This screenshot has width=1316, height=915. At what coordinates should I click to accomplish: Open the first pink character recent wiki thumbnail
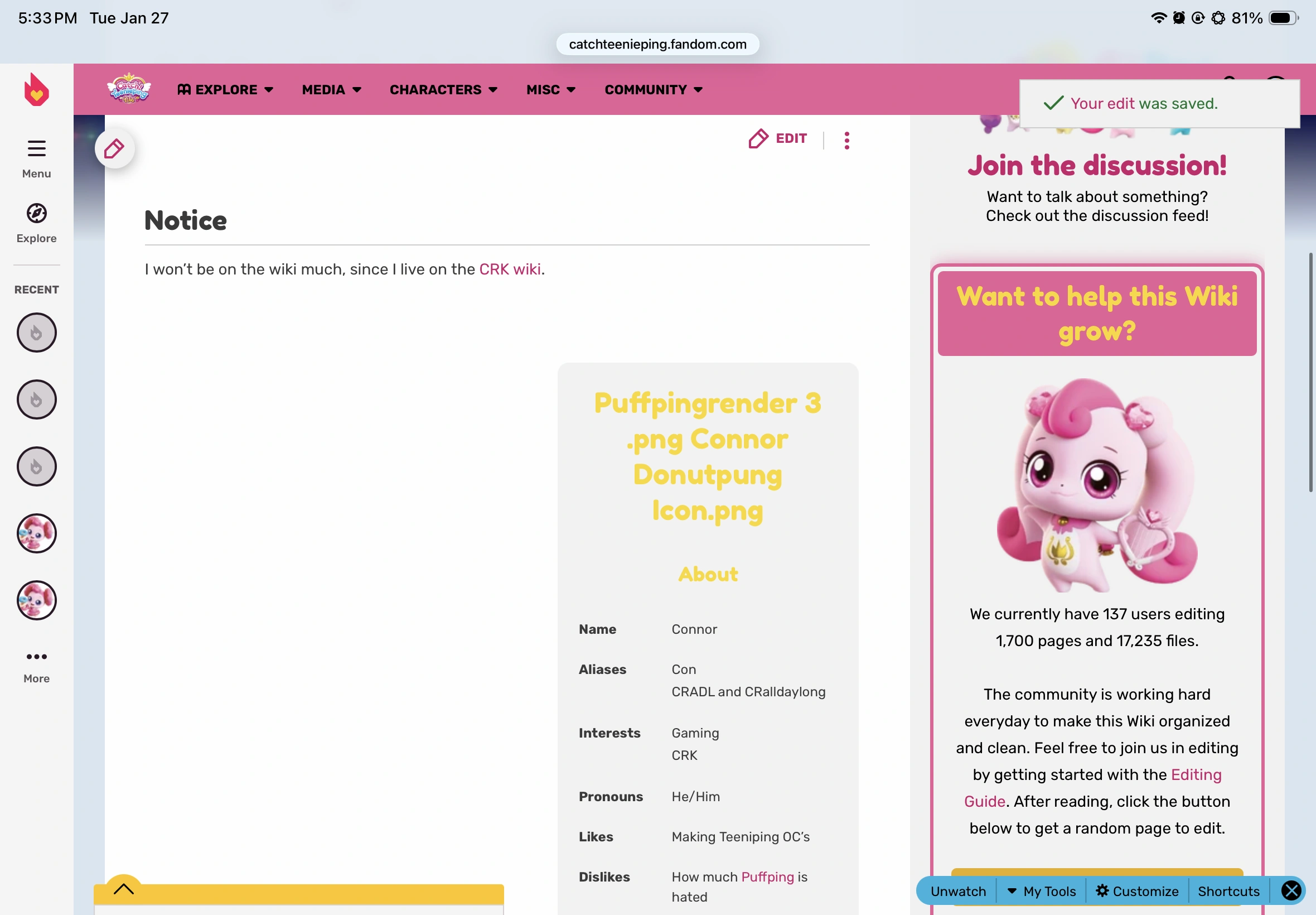36,533
